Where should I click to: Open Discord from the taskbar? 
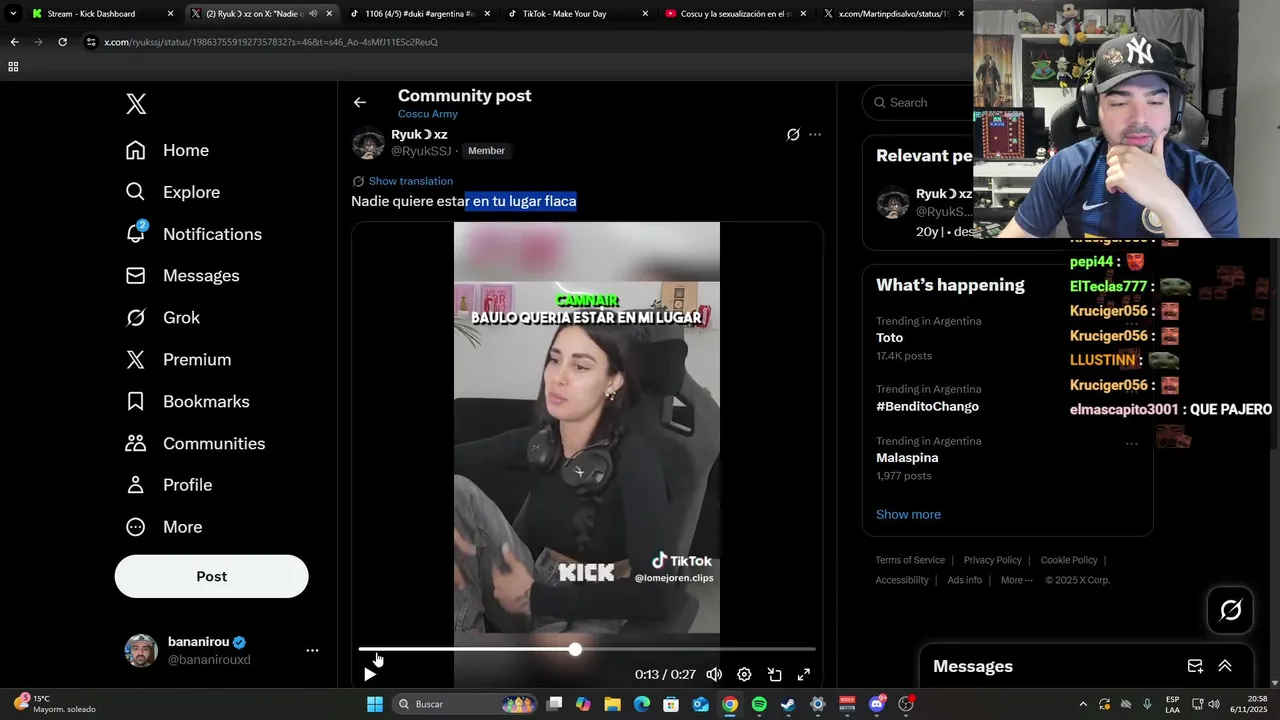tap(877, 704)
